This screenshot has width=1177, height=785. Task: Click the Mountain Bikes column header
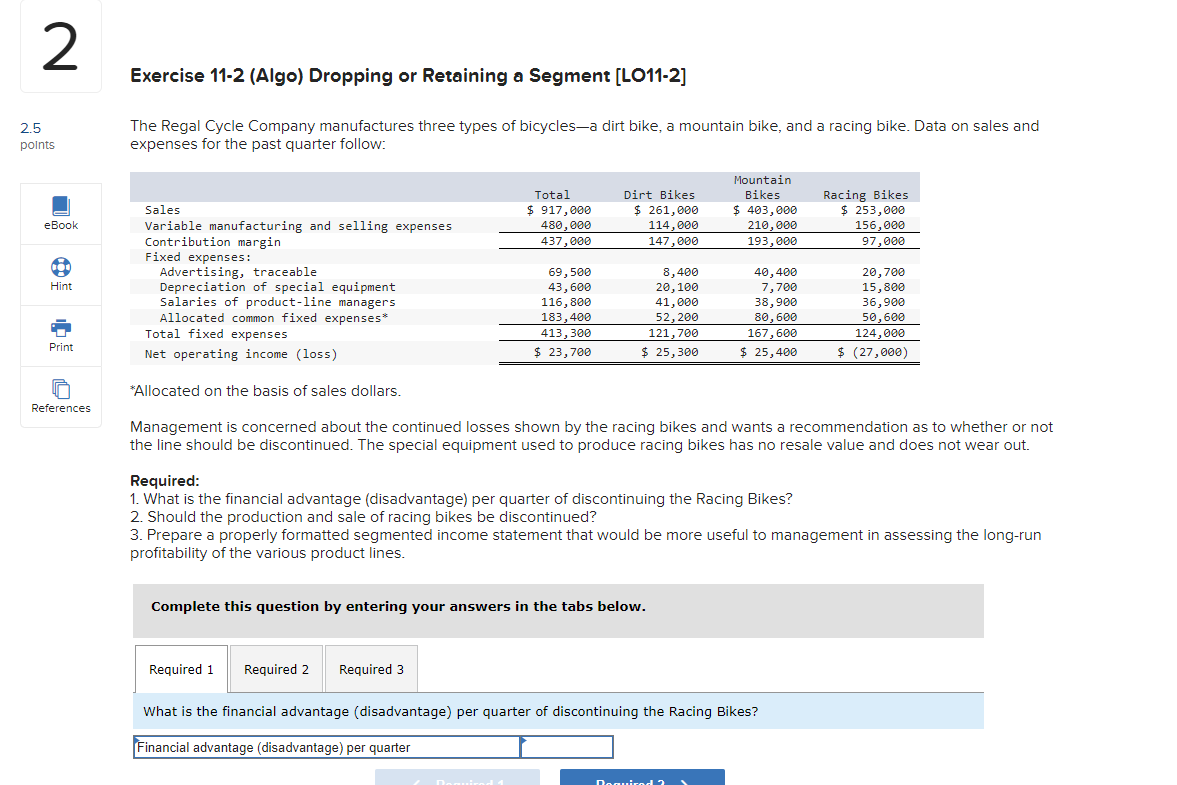pos(762,187)
